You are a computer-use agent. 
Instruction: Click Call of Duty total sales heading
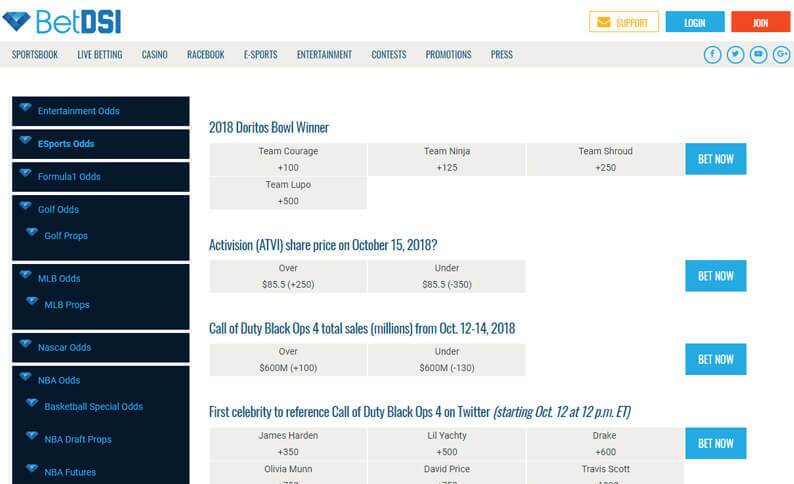click(x=362, y=329)
